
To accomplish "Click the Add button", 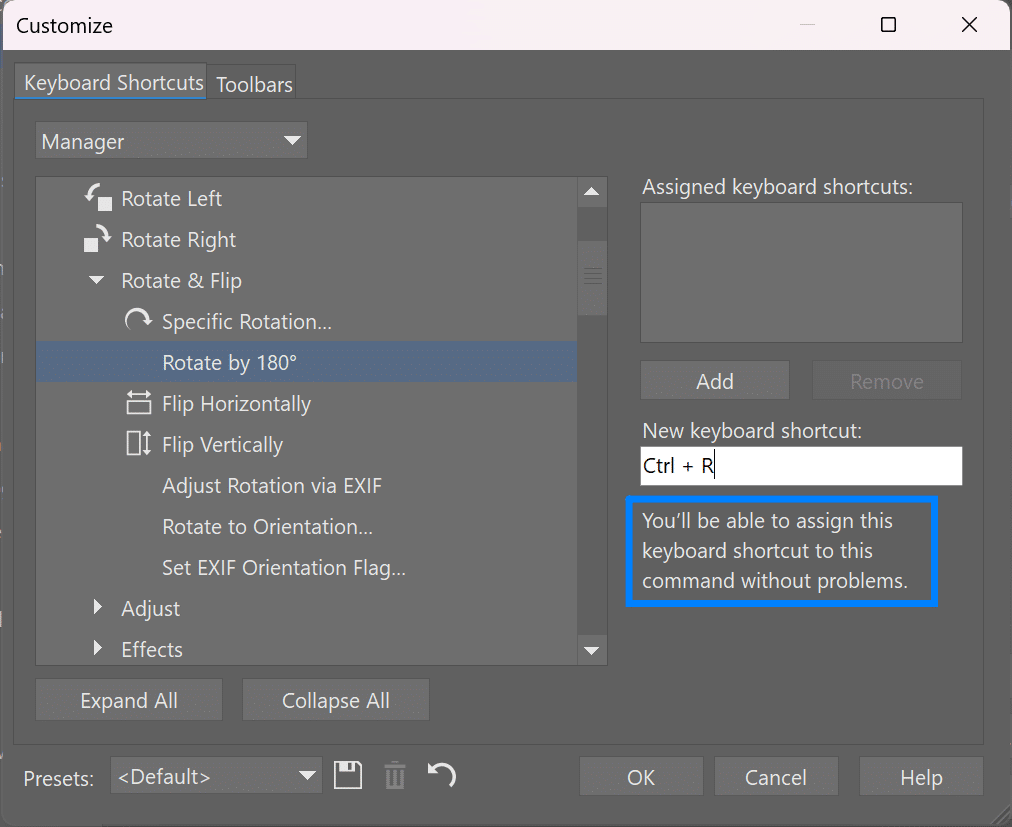I will tap(714, 381).
